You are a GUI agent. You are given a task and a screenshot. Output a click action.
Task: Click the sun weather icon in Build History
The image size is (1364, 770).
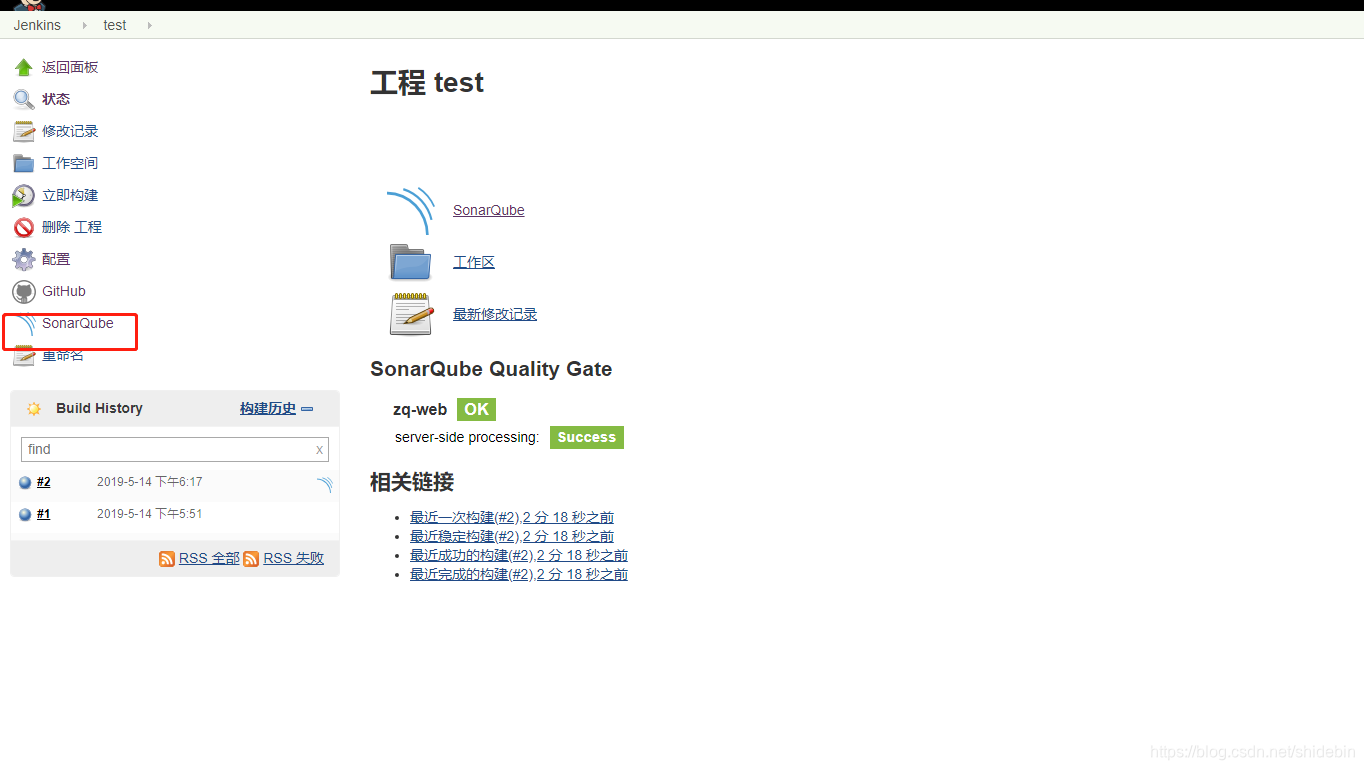(x=34, y=408)
